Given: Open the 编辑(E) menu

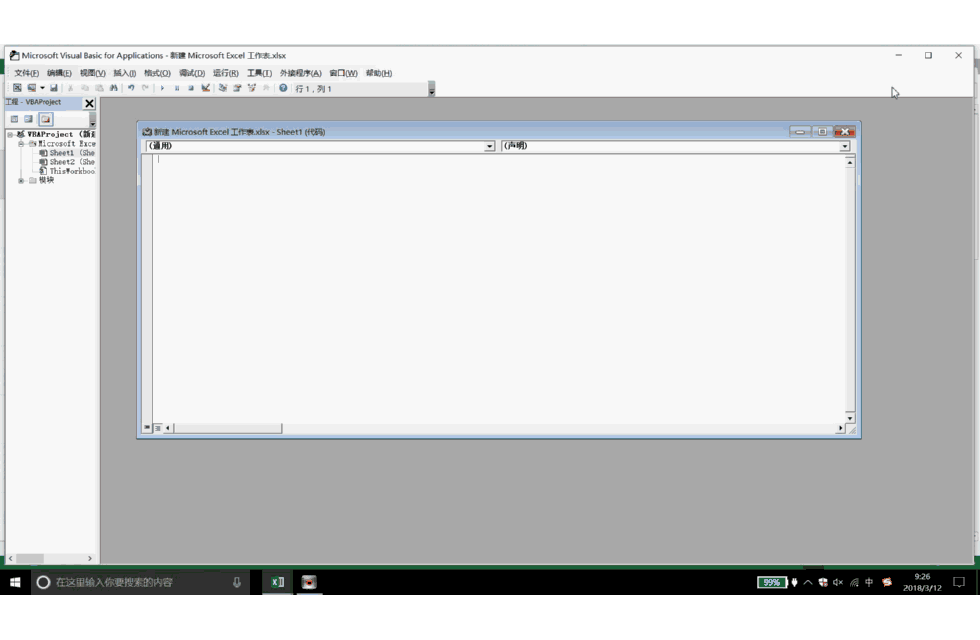Looking at the screenshot, I should (59, 73).
